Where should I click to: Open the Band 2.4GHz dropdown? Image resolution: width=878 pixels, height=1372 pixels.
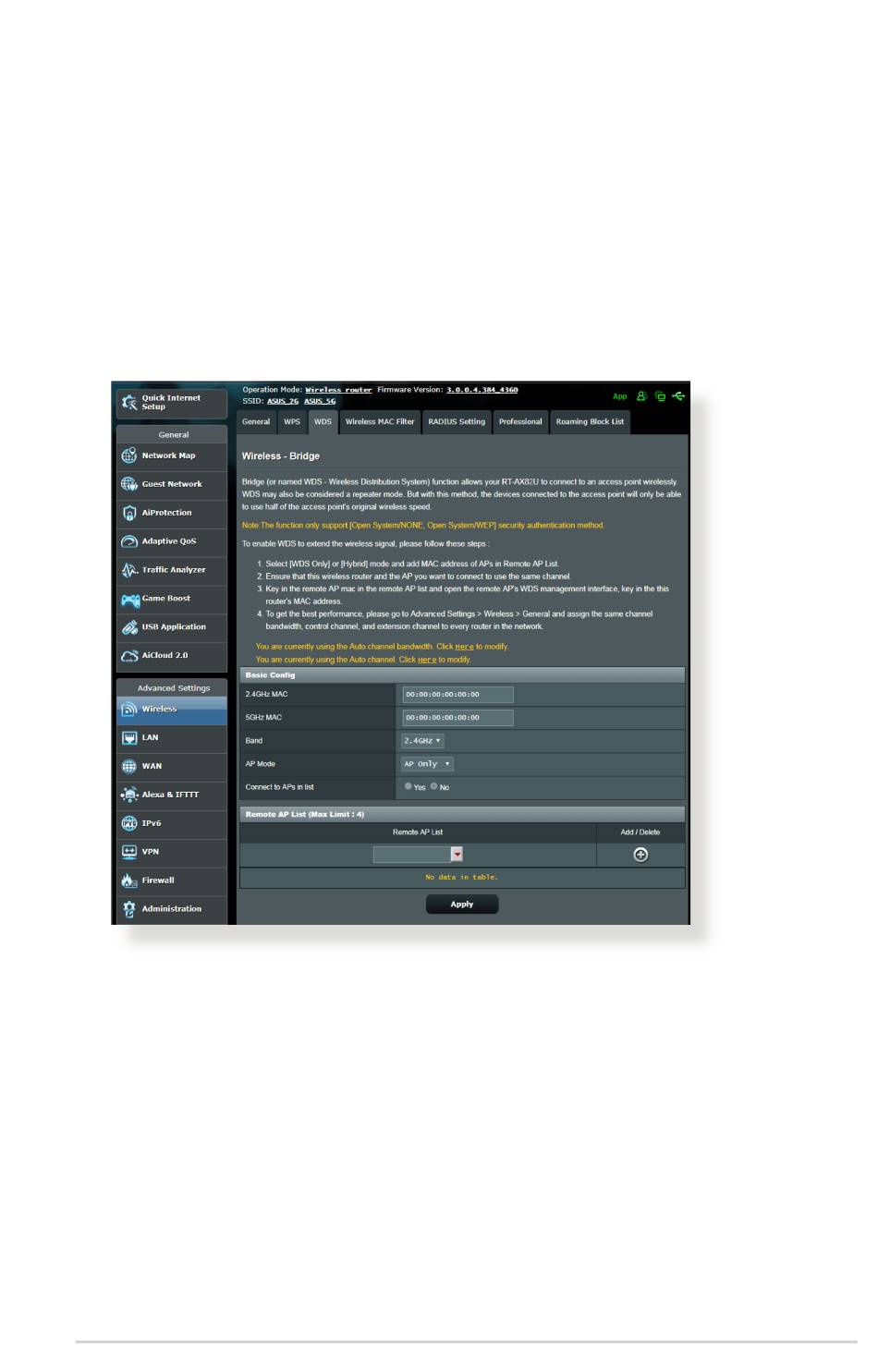tap(422, 741)
